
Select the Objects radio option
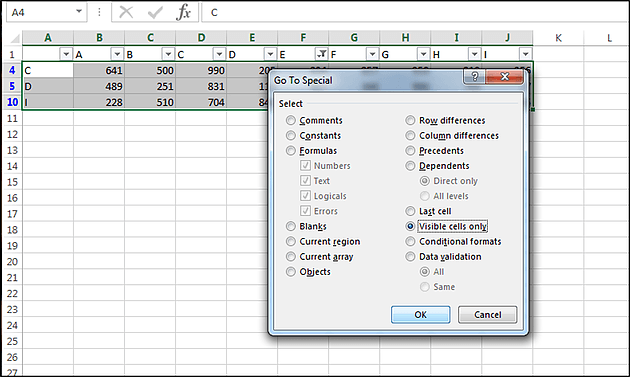(x=290, y=272)
